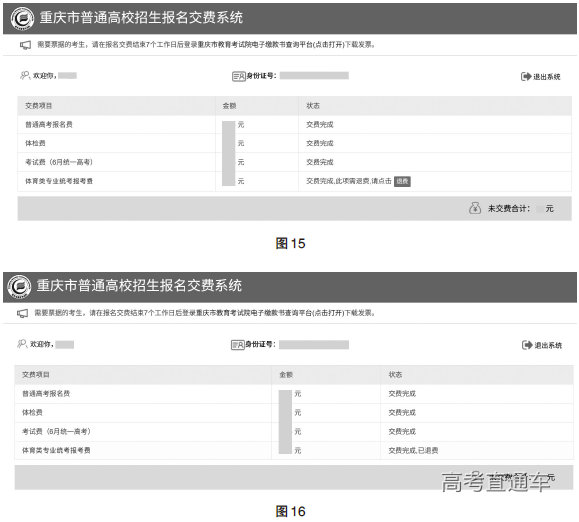Click the 交费完成,此项需退费,请点击 status text in Figure 15

coord(349,181)
